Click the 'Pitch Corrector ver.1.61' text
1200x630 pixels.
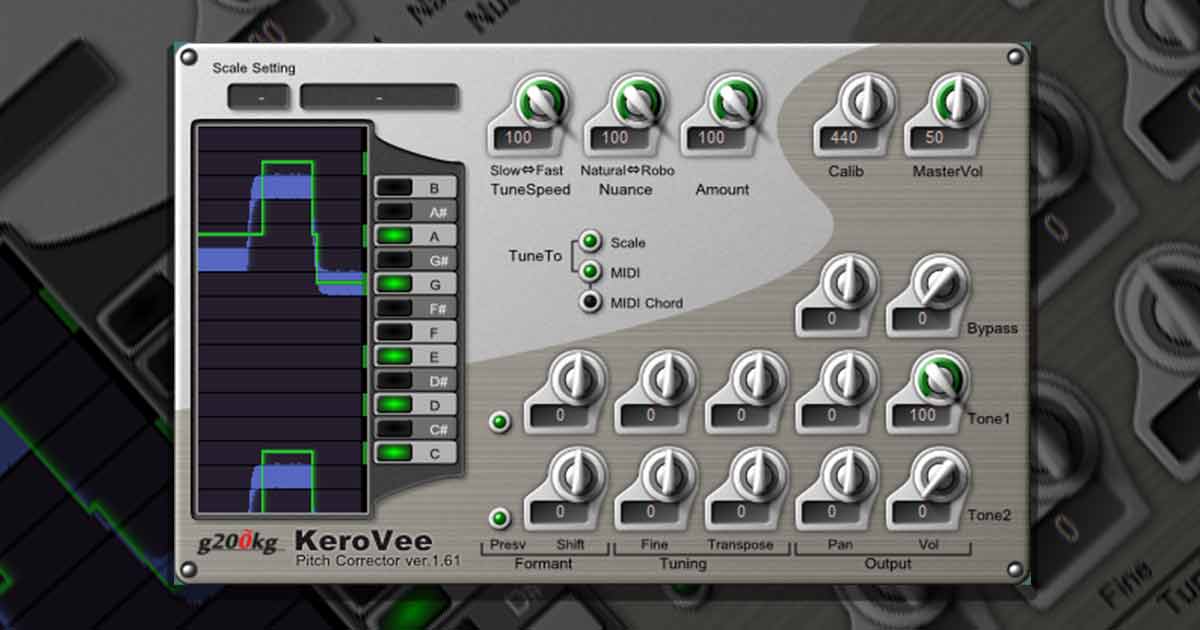click(x=378, y=561)
